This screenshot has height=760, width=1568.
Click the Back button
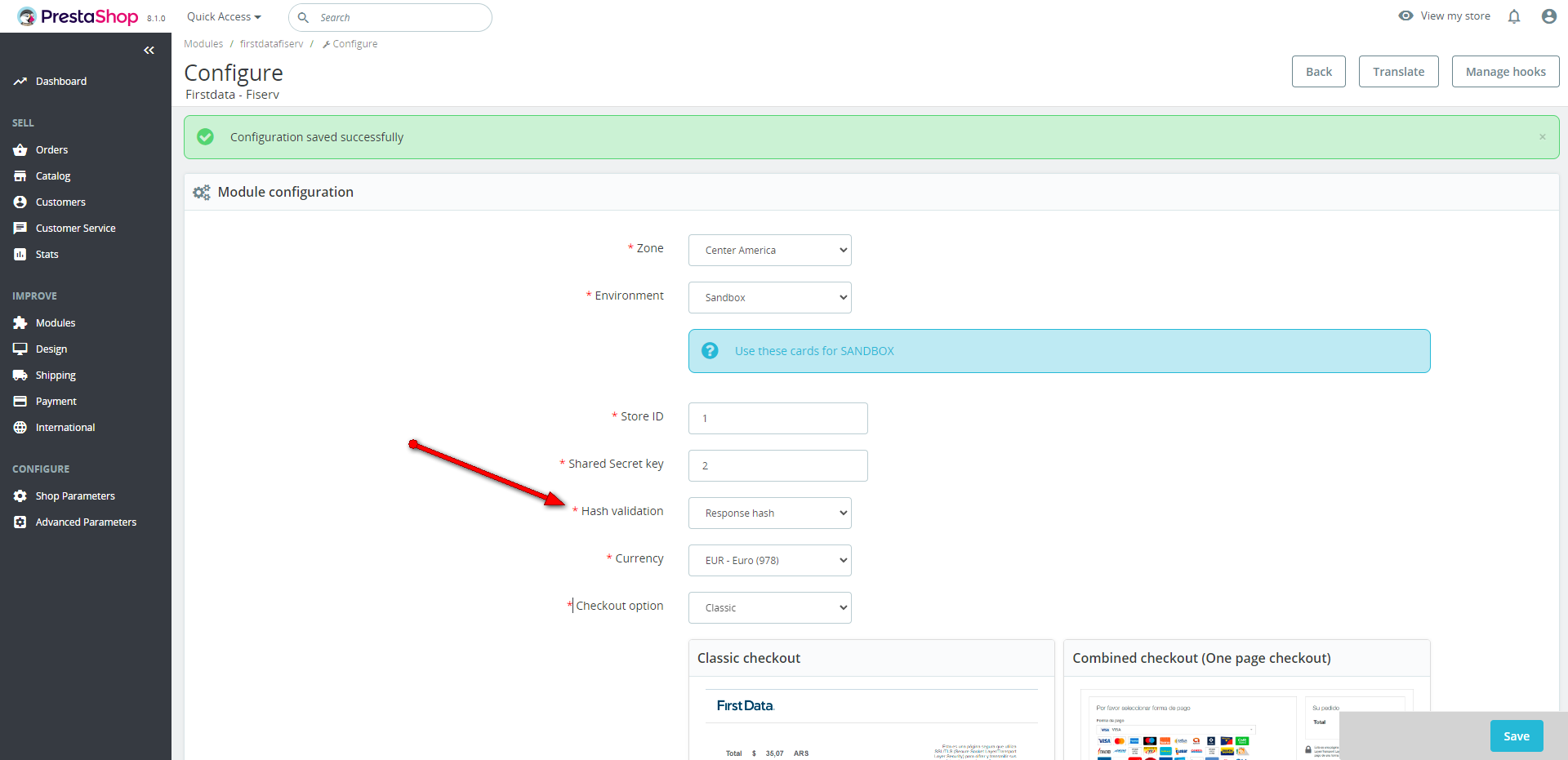[1319, 72]
